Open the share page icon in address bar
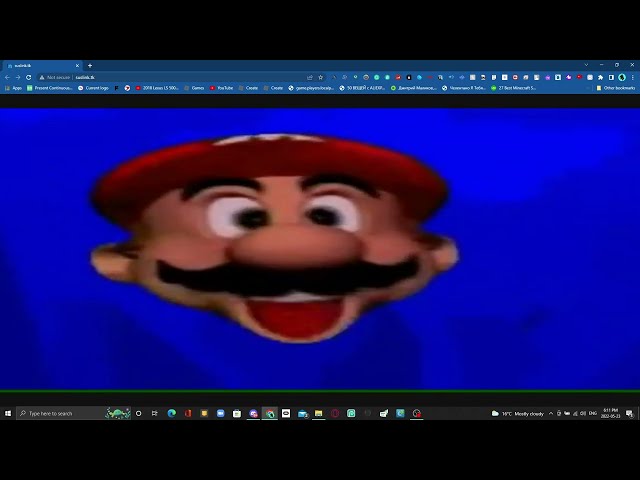Screen dimensions: 640x480 (310, 77)
